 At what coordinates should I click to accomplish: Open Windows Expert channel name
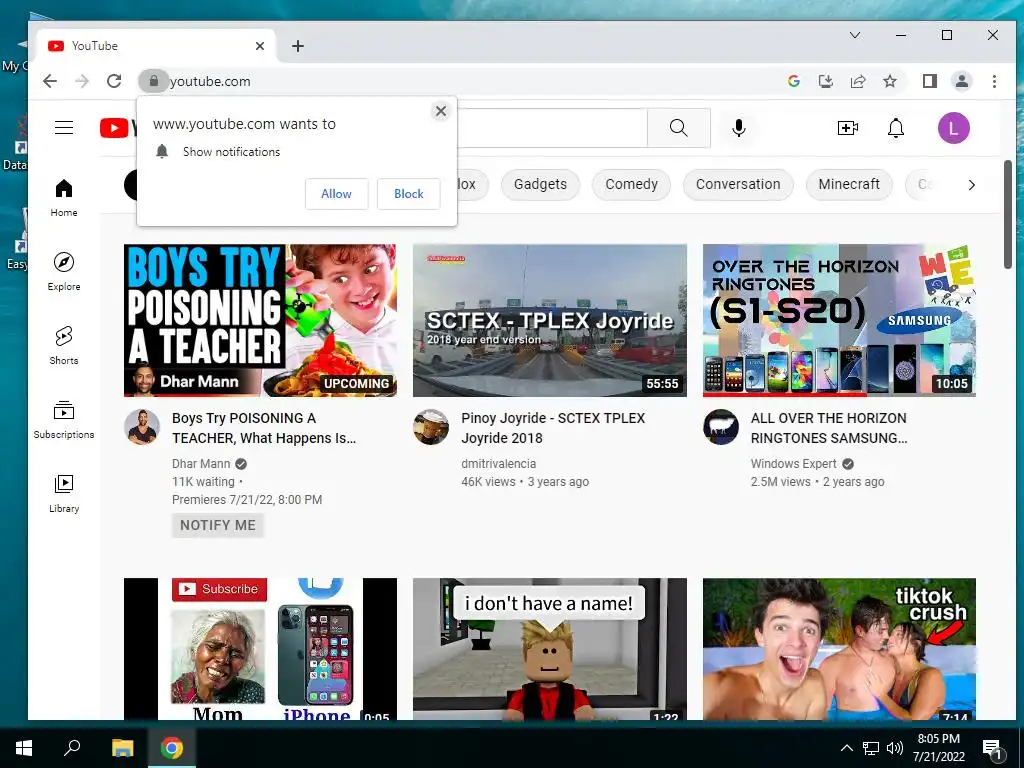click(x=793, y=464)
